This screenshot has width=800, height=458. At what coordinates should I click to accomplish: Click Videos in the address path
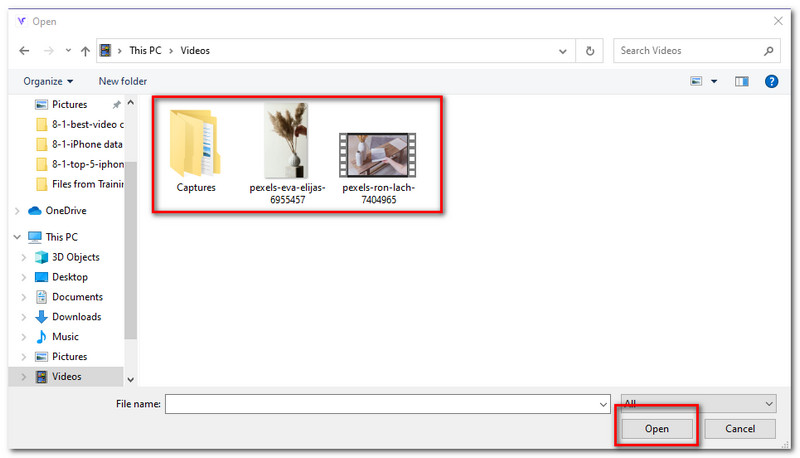pyautogui.click(x=195, y=50)
